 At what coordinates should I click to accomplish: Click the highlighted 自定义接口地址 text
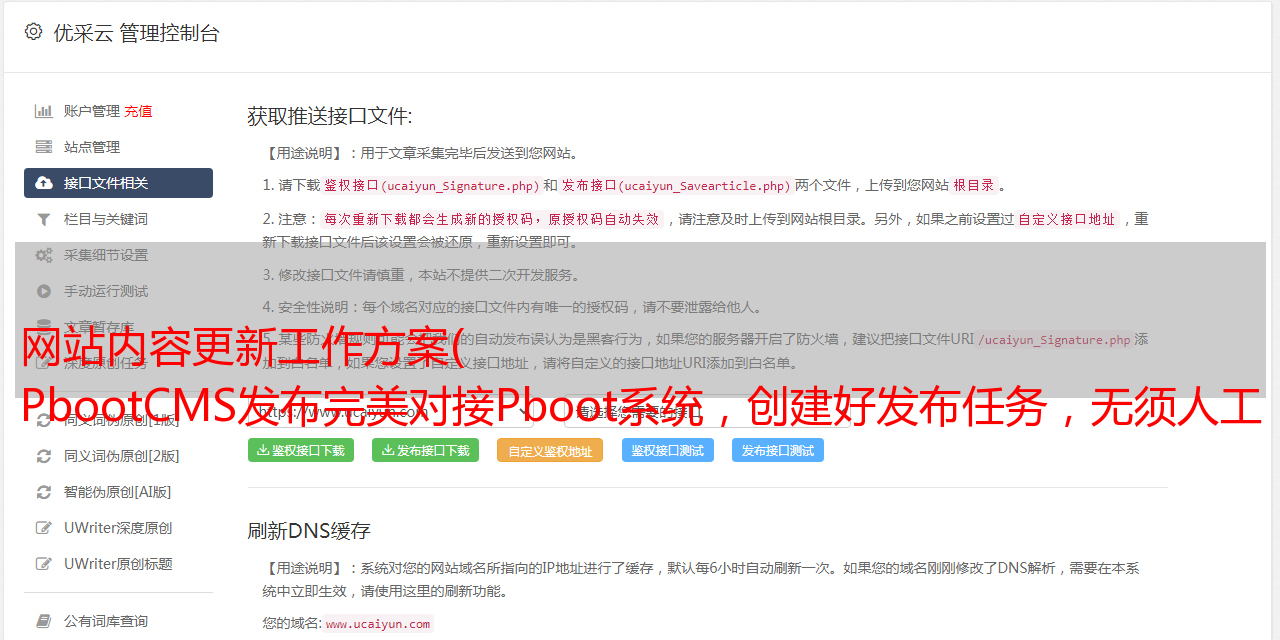[x=1067, y=219]
